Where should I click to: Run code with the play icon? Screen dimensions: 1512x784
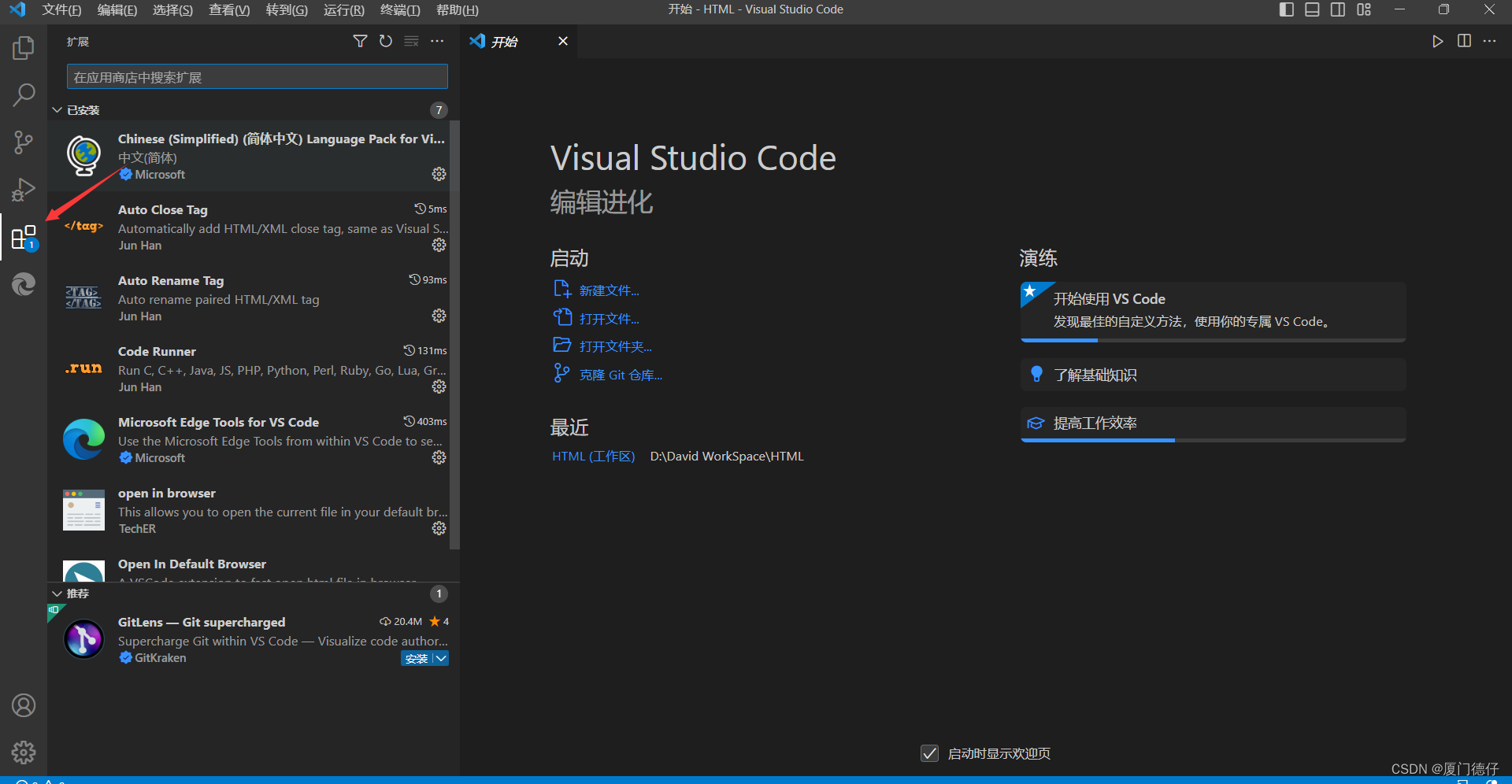click(1438, 41)
